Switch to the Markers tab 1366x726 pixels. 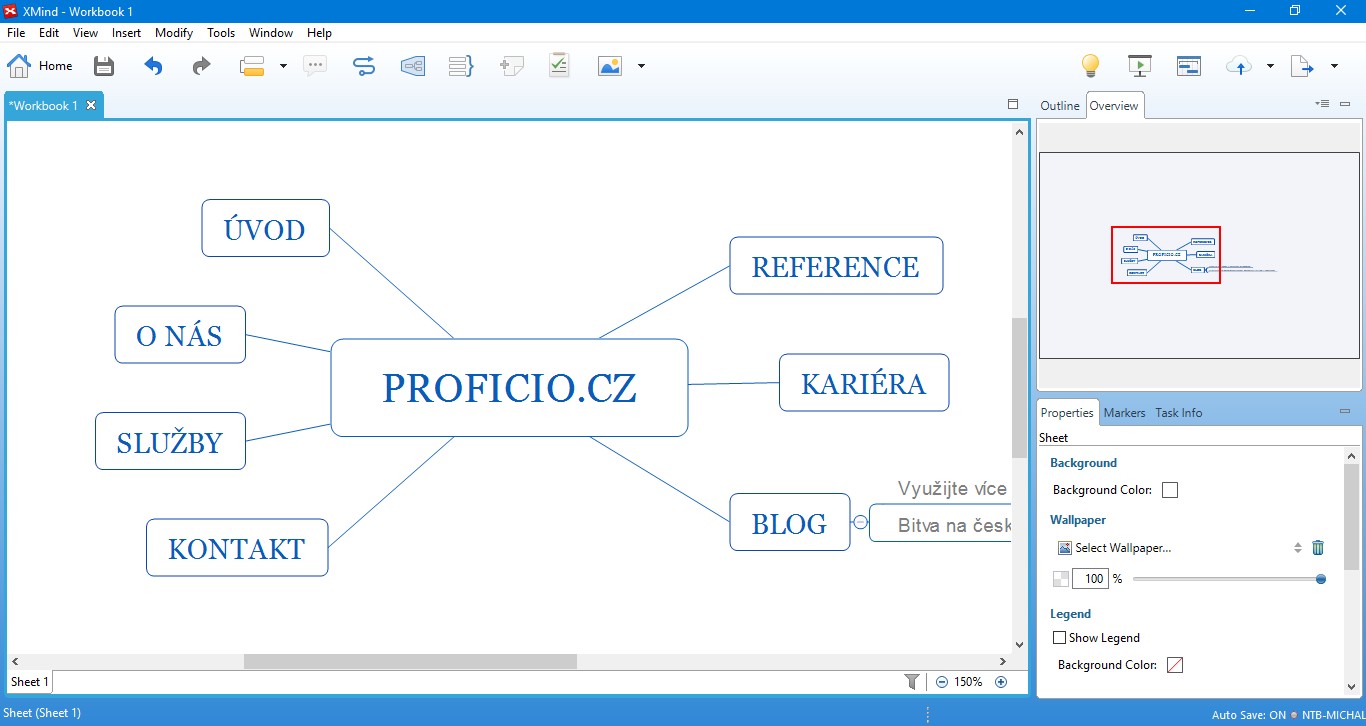pos(1125,413)
